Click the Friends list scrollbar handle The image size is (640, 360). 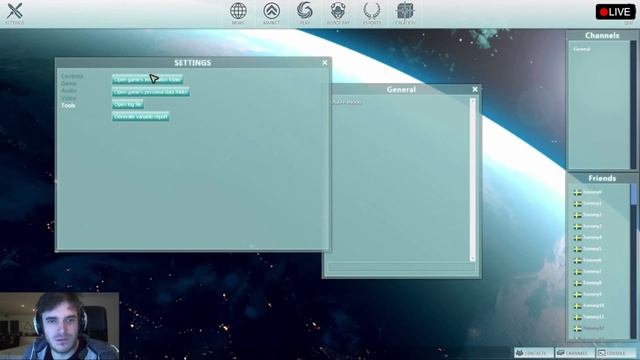(x=634, y=194)
